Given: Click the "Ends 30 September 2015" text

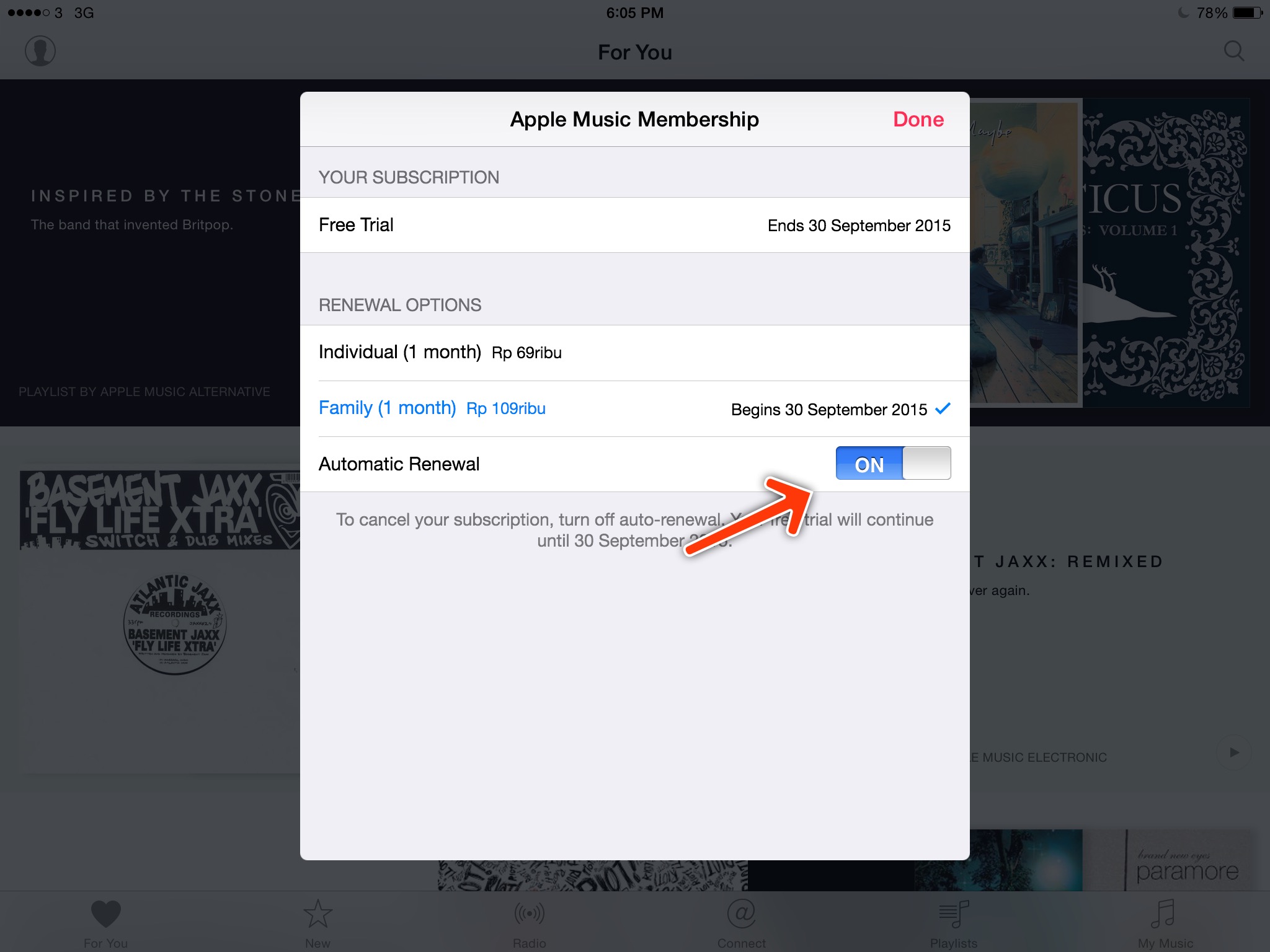Looking at the screenshot, I should click(859, 226).
